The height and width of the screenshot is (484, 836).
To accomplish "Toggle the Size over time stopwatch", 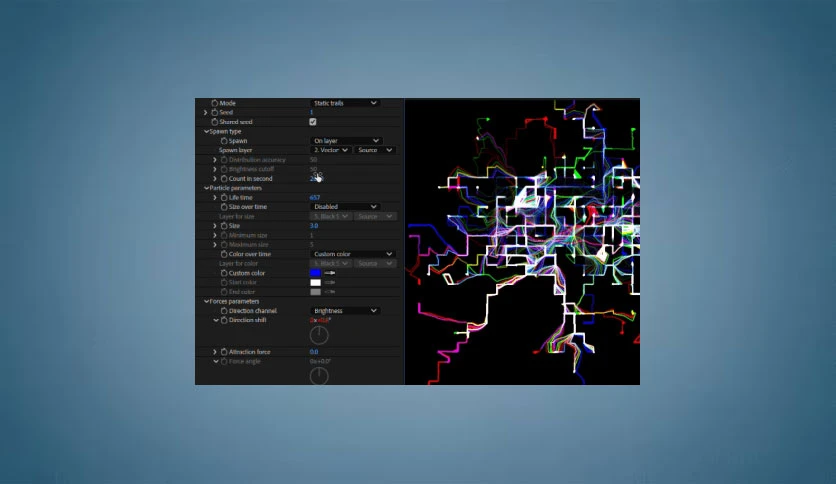I will pos(224,207).
